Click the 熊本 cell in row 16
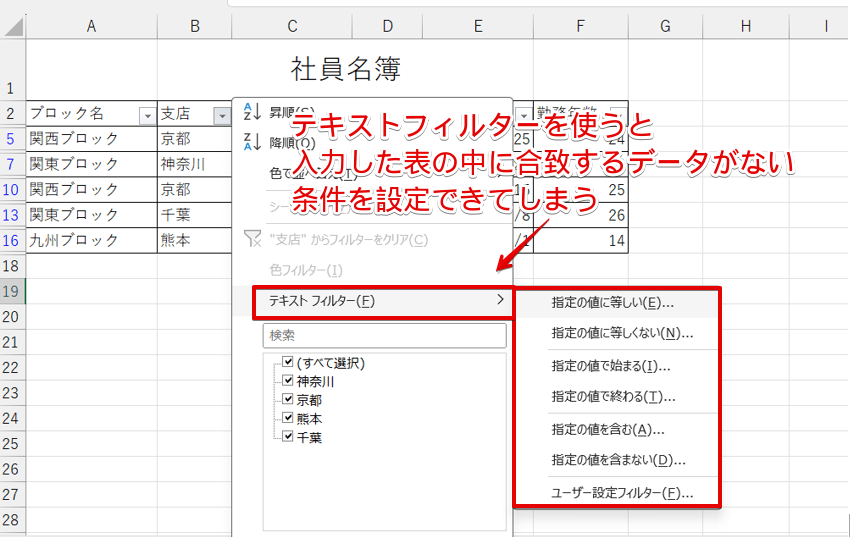The image size is (854, 537). [x=194, y=240]
